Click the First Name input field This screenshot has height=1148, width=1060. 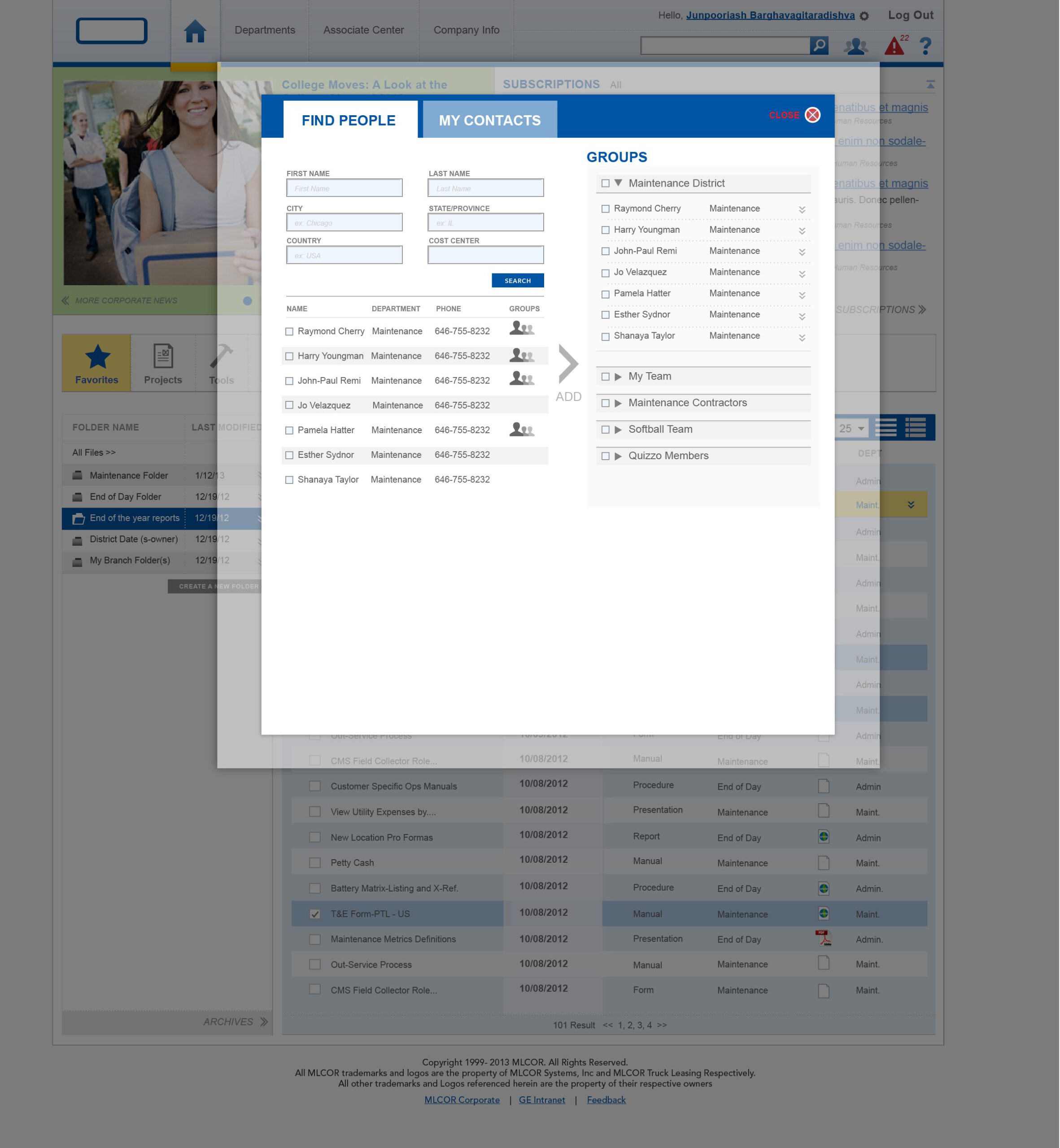(344, 188)
